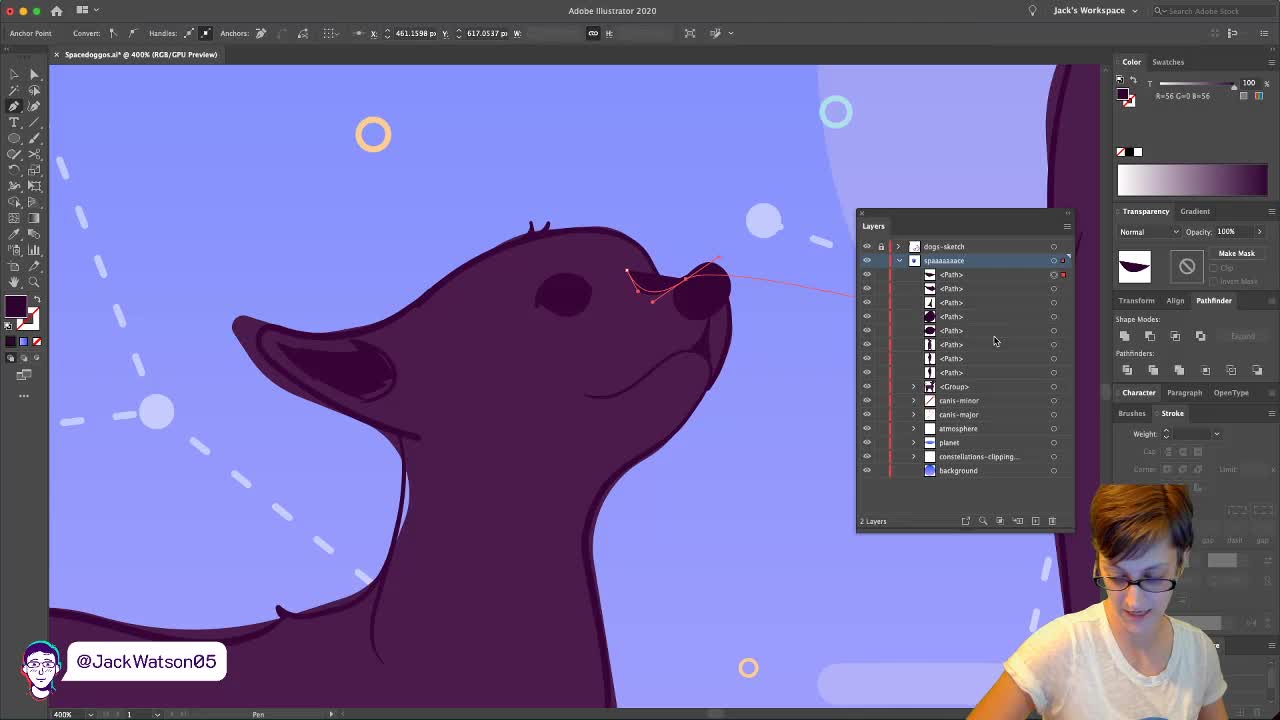Toggle visibility of the background layer
The height and width of the screenshot is (720, 1280).
pyautogui.click(x=867, y=470)
